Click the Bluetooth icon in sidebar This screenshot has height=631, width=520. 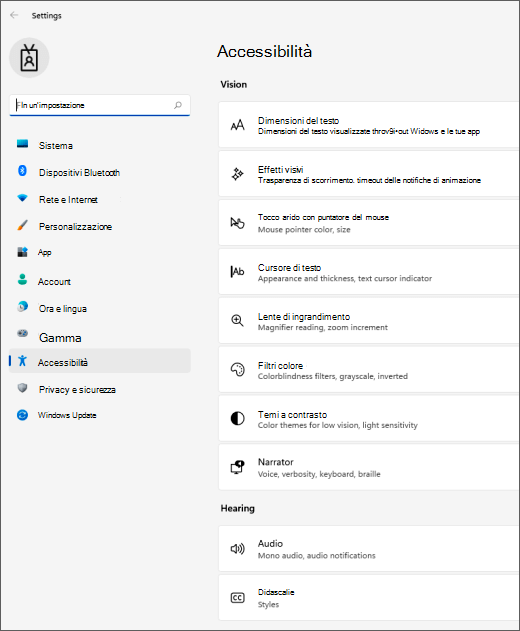tap(23, 171)
